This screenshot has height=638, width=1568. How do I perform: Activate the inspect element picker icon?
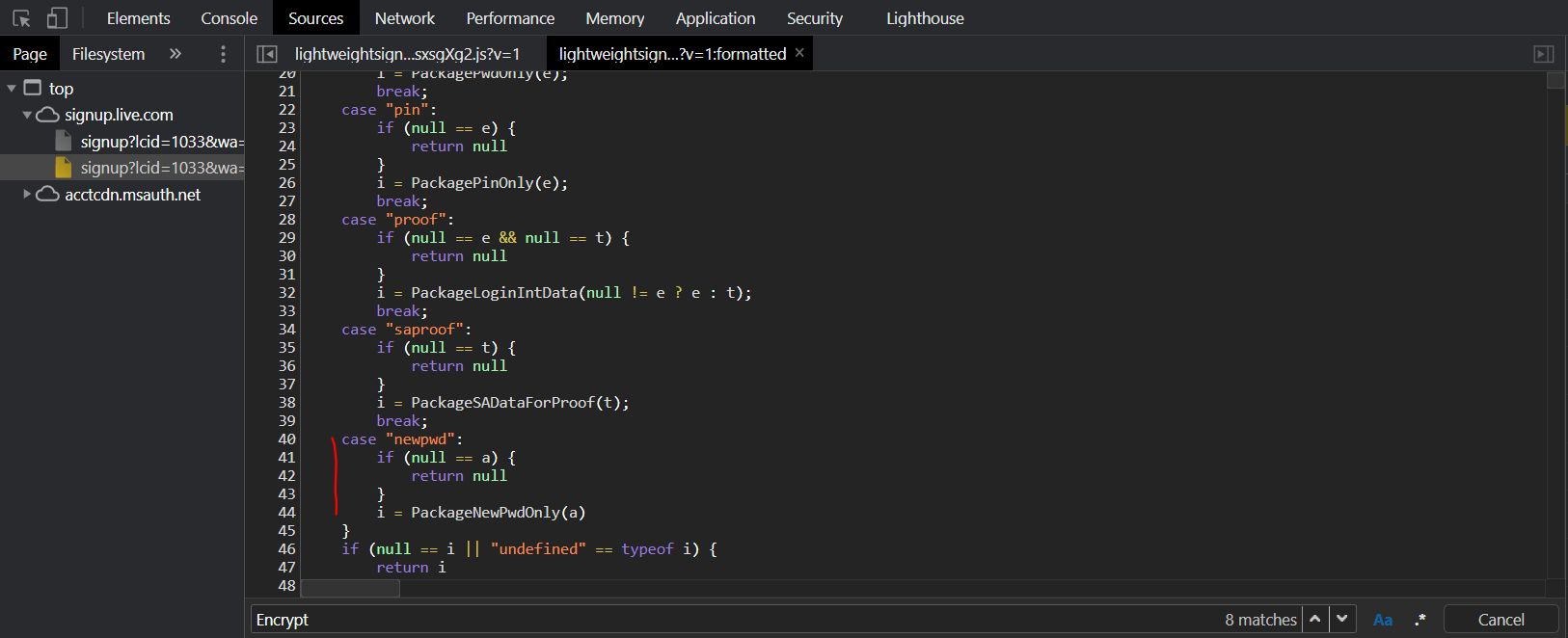point(21,18)
